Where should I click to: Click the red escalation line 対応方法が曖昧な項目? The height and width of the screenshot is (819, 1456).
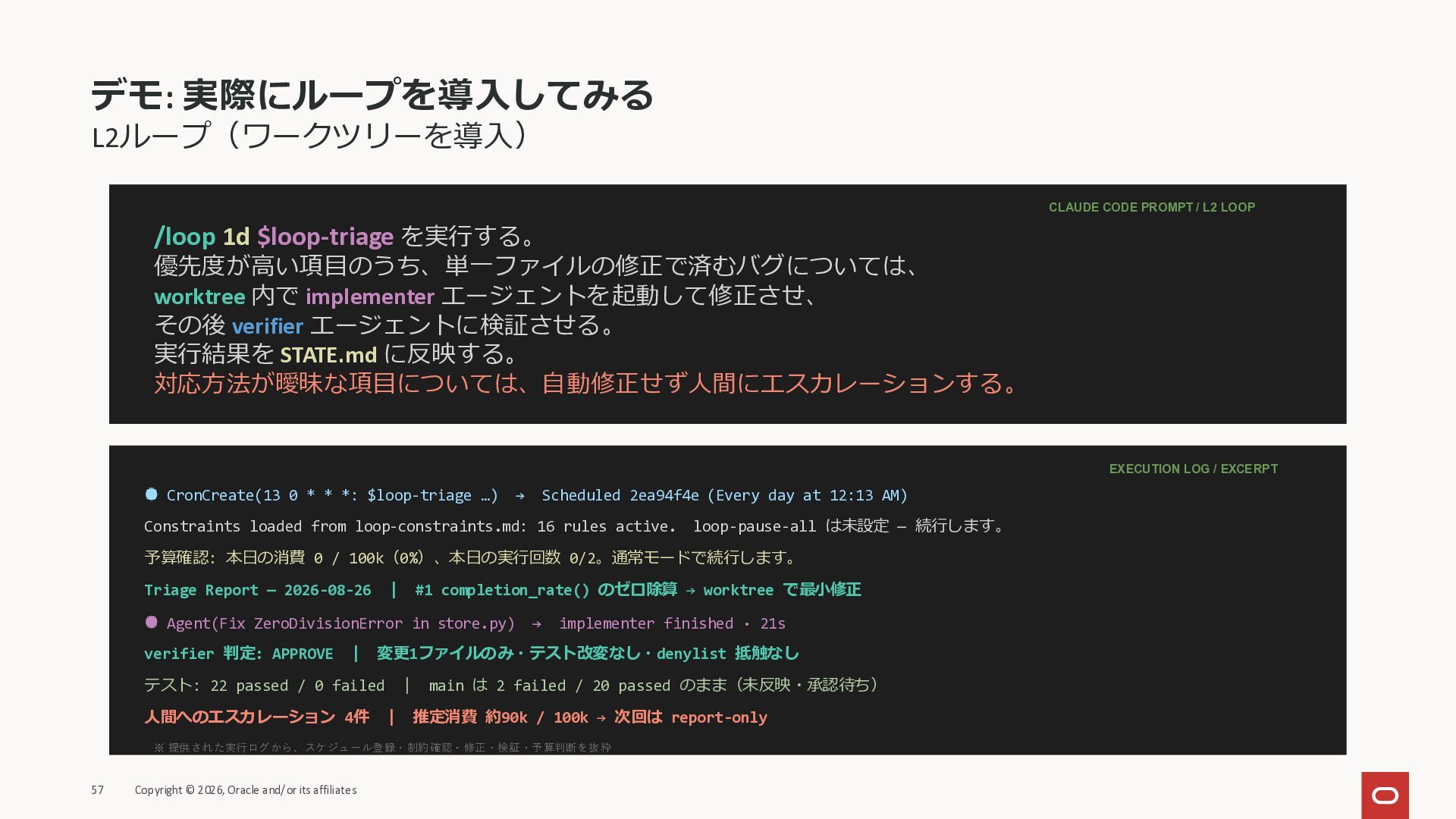(588, 384)
